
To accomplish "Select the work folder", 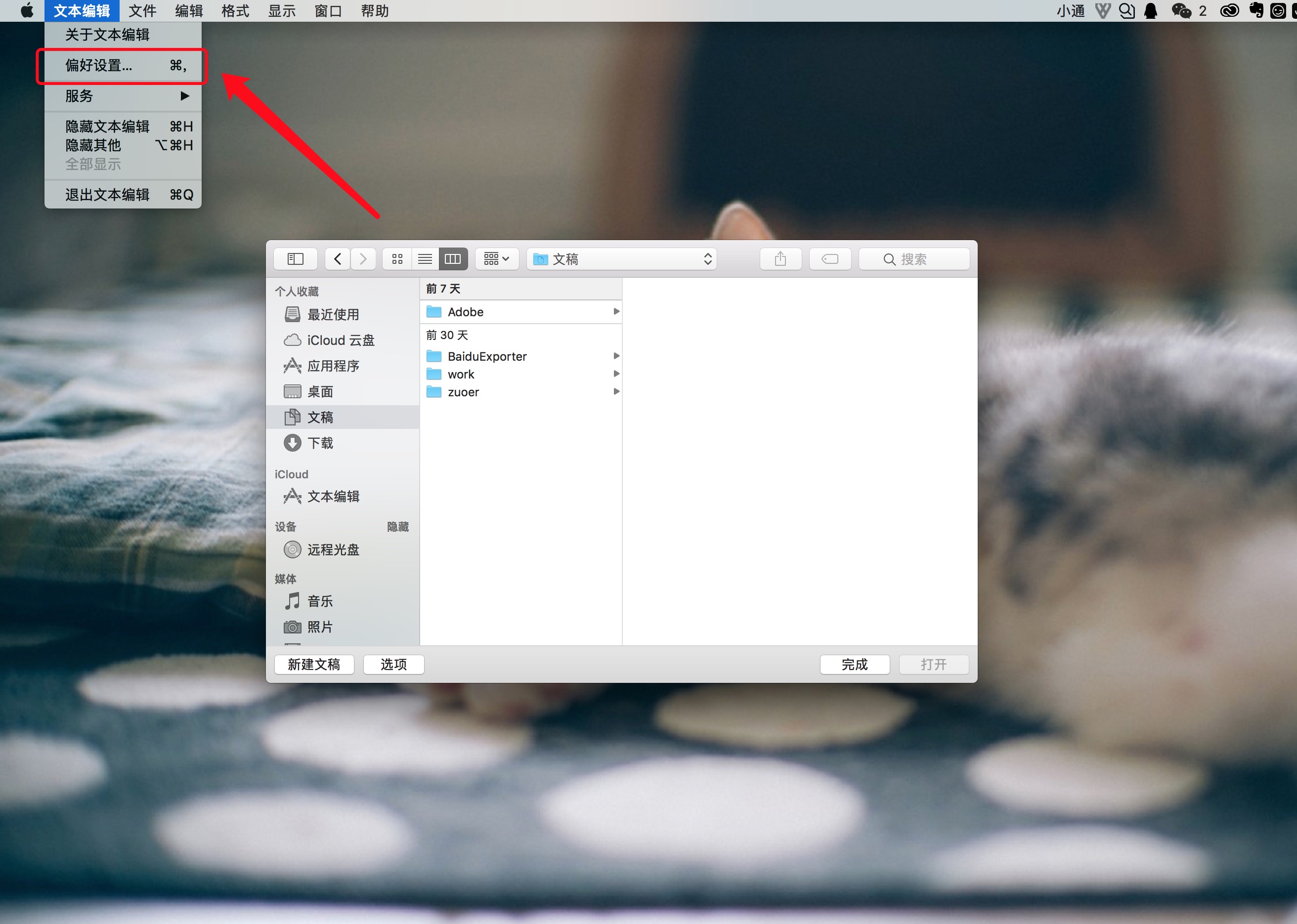I will (x=521, y=375).
